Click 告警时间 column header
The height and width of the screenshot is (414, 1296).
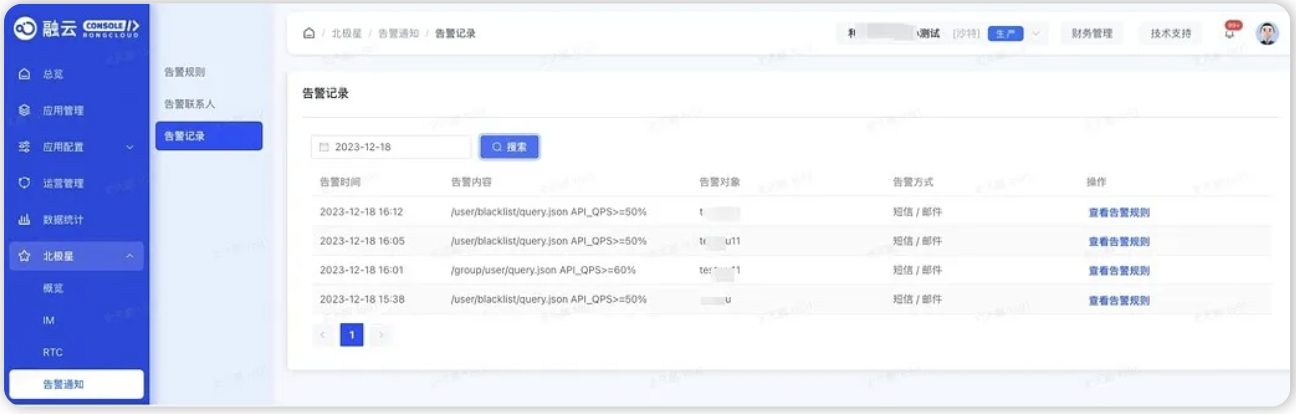click(339, 182)
